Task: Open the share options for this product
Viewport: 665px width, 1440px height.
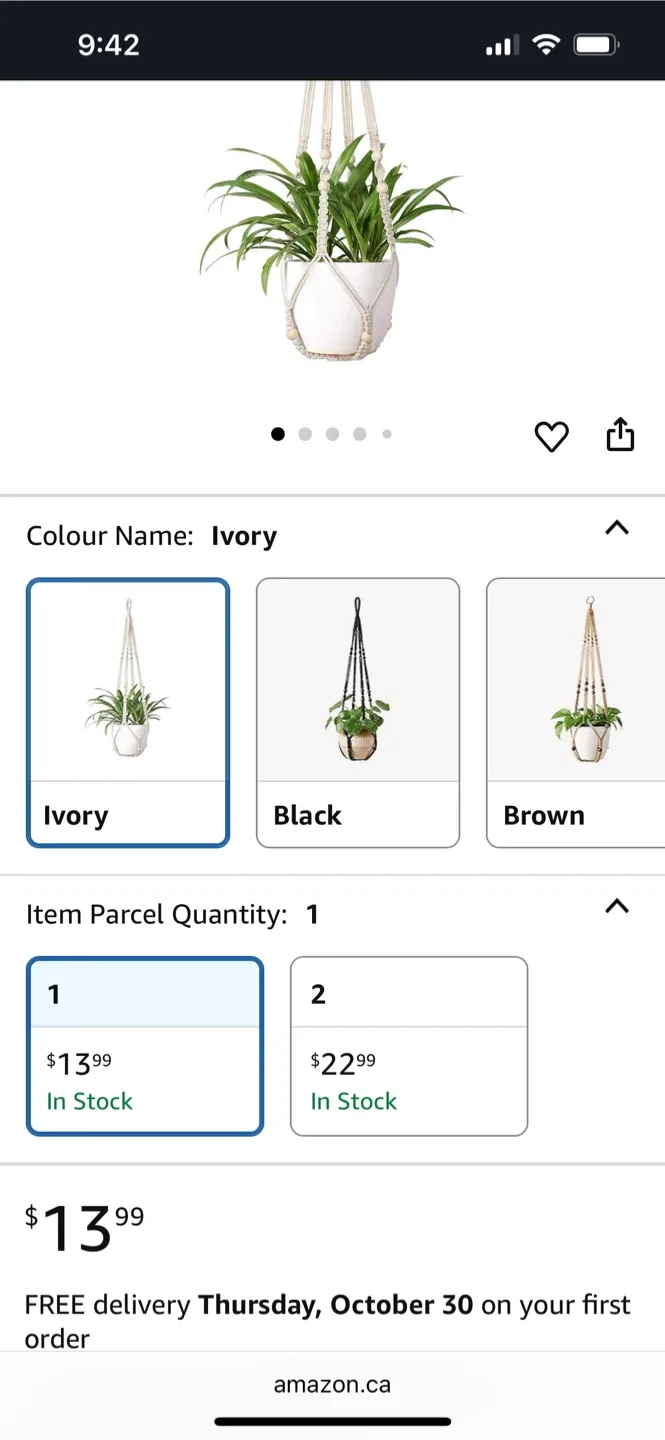Action: [x=620, y=433]
